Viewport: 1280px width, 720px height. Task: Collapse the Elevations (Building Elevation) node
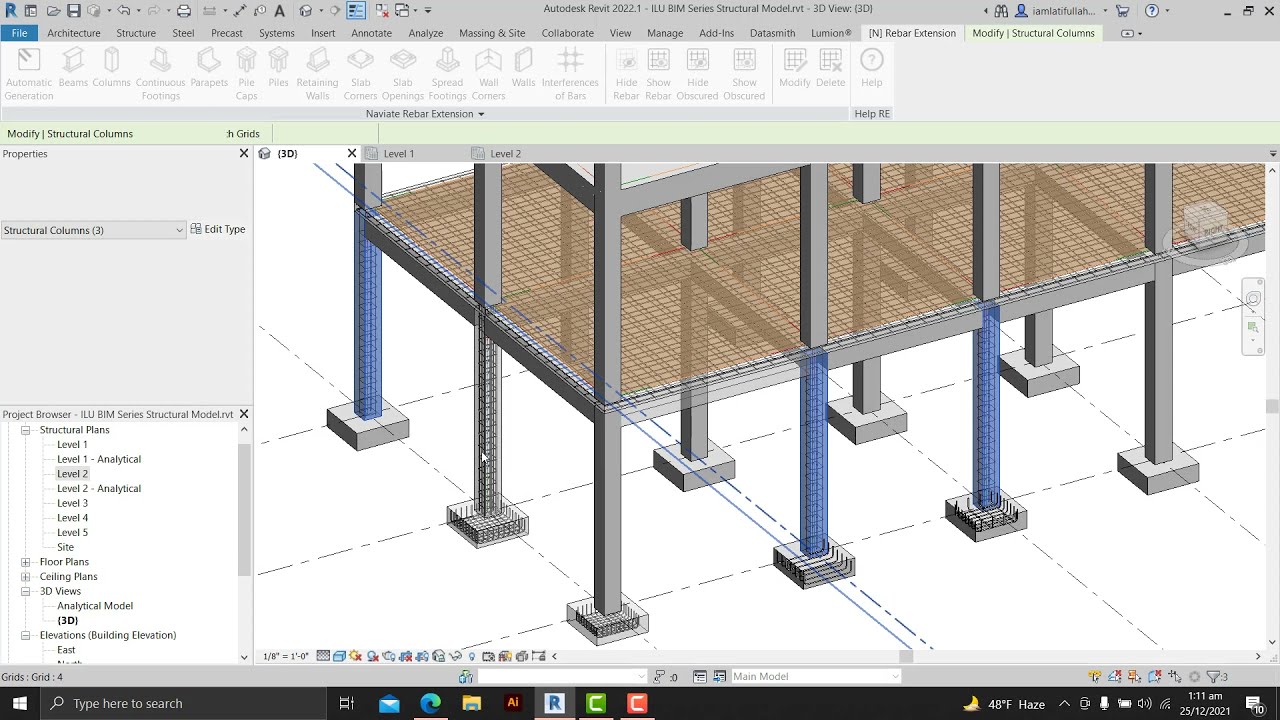[26, 635]
